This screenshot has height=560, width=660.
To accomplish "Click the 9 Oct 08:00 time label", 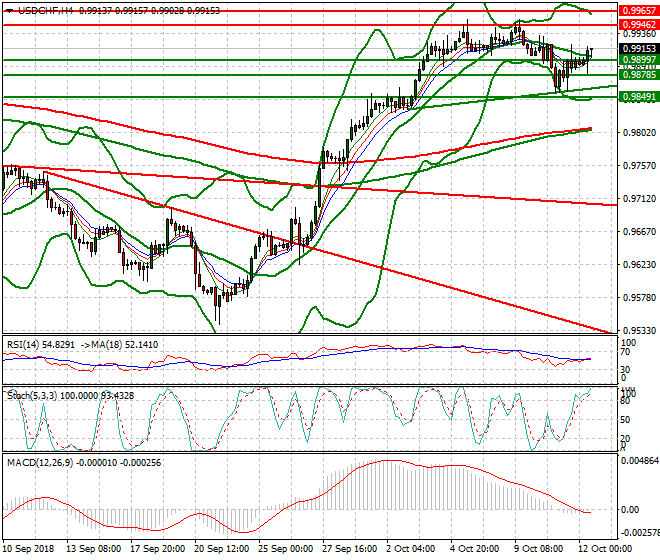I will (x=539, y=549).
